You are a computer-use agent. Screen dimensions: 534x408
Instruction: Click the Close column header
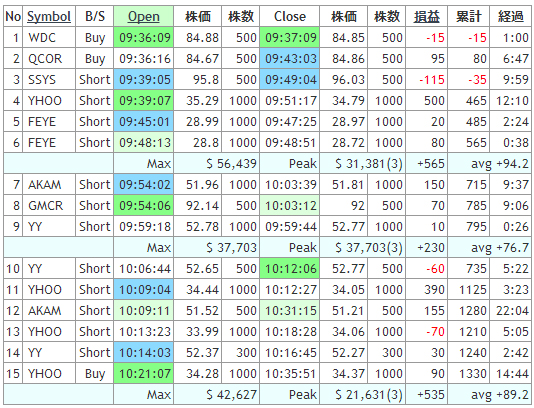[x=289, y=16]
